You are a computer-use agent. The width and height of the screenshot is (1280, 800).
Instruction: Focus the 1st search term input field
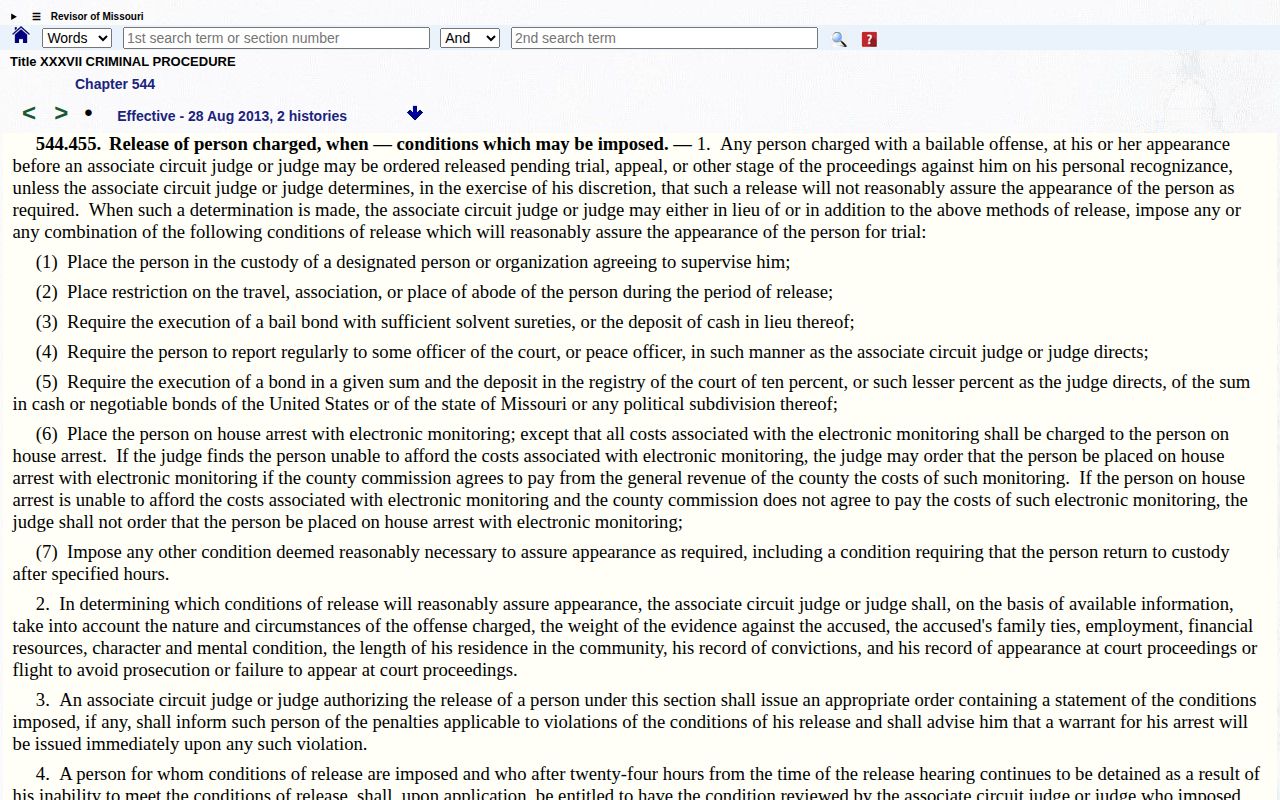tap(276, 38)
